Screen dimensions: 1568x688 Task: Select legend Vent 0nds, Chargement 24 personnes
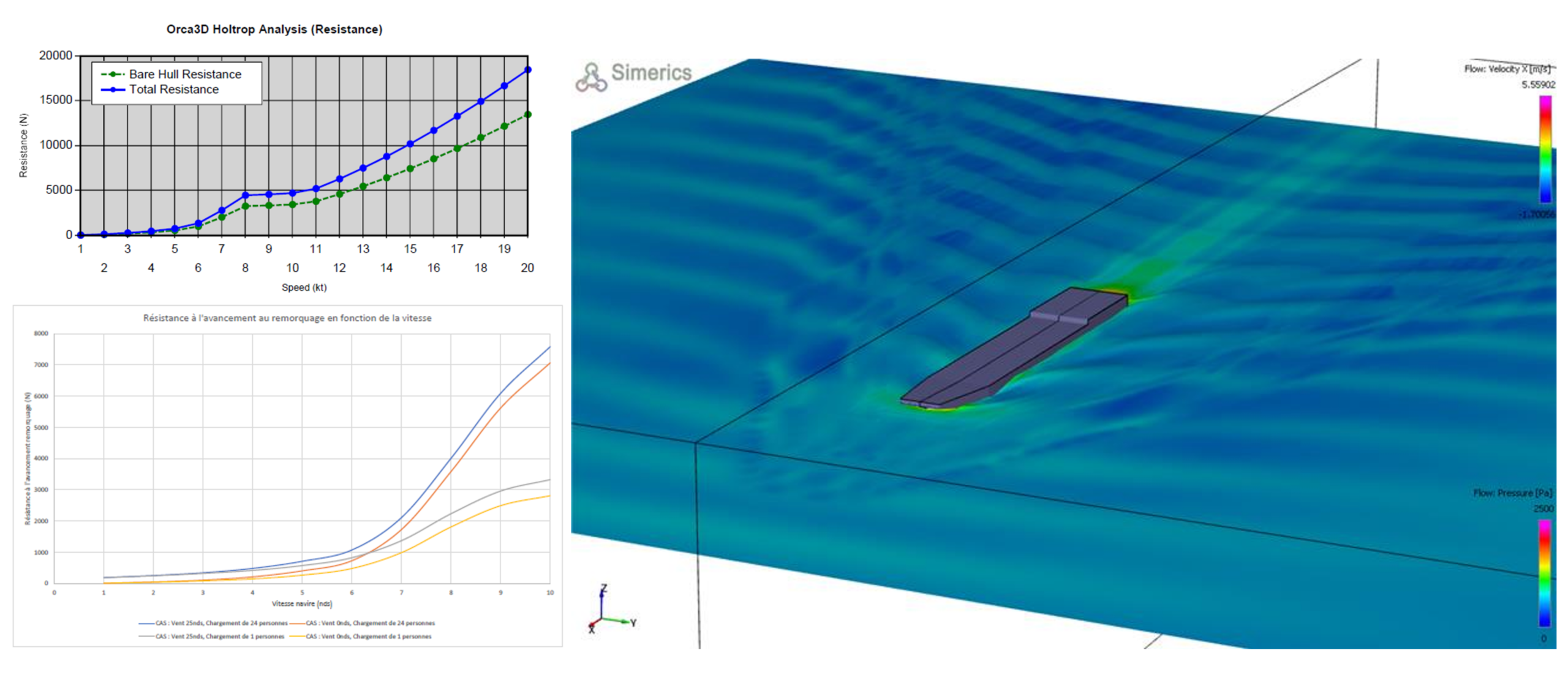370,623
